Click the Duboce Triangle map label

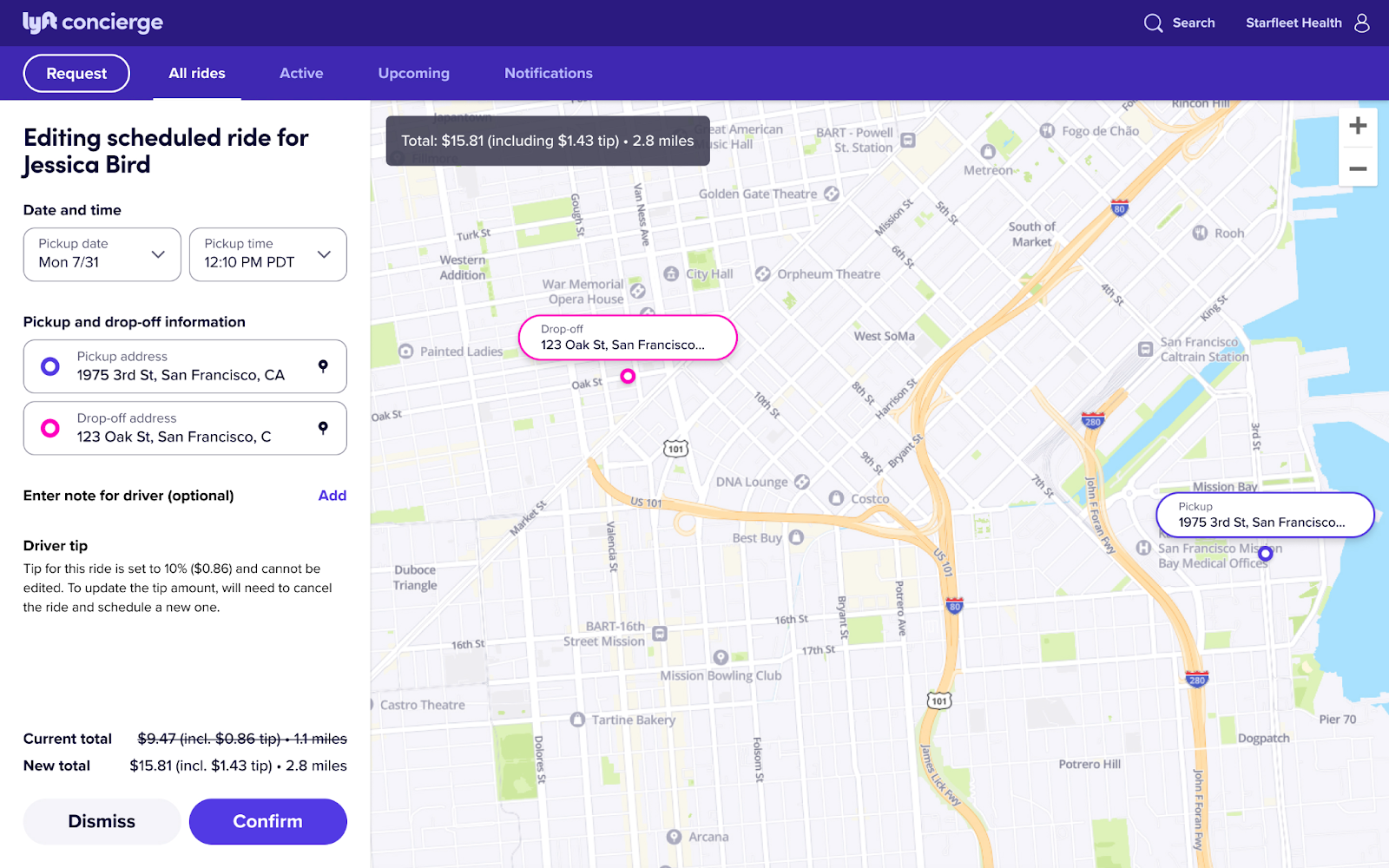(x=415, y=577)
